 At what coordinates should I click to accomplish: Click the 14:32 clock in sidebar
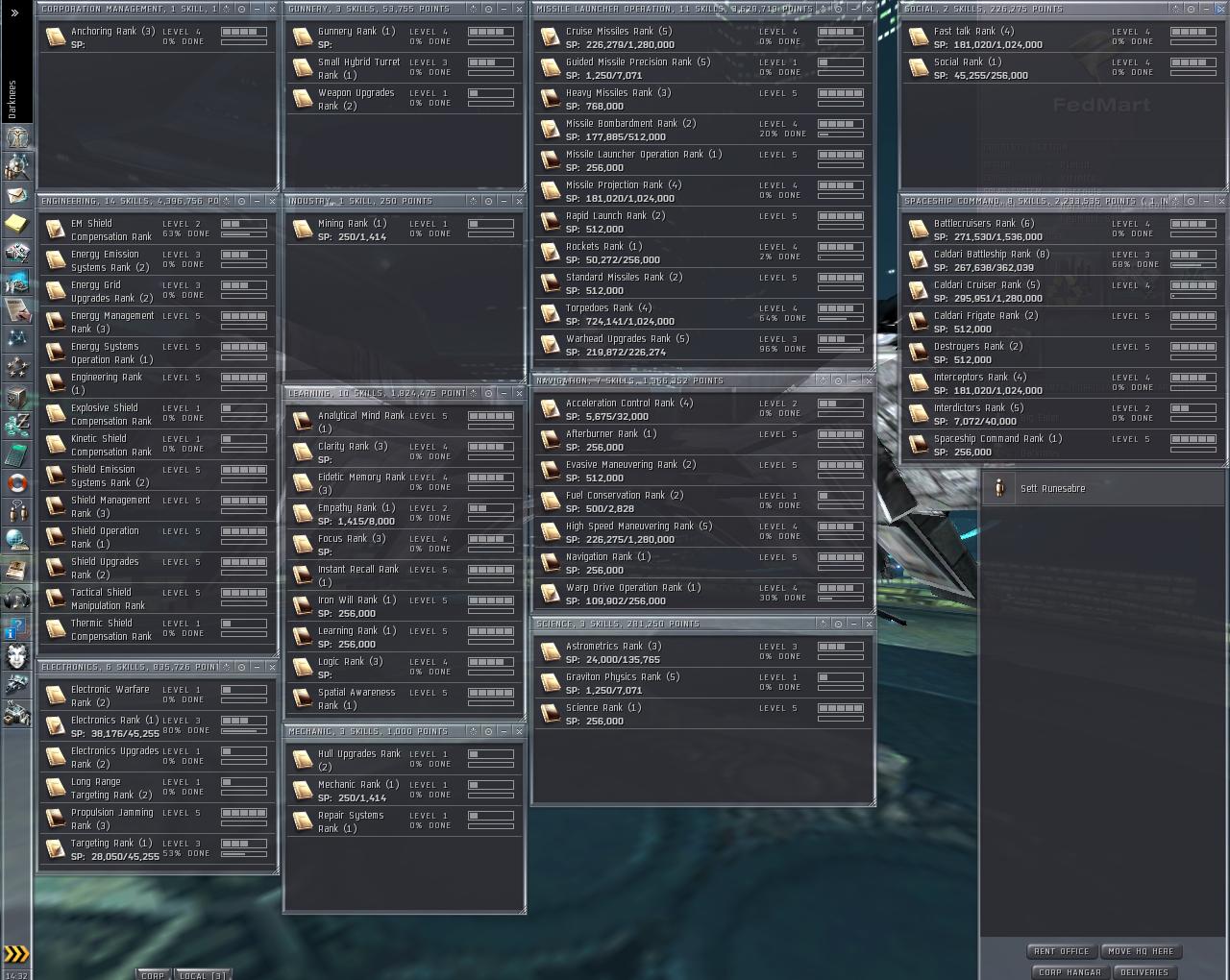16,974
